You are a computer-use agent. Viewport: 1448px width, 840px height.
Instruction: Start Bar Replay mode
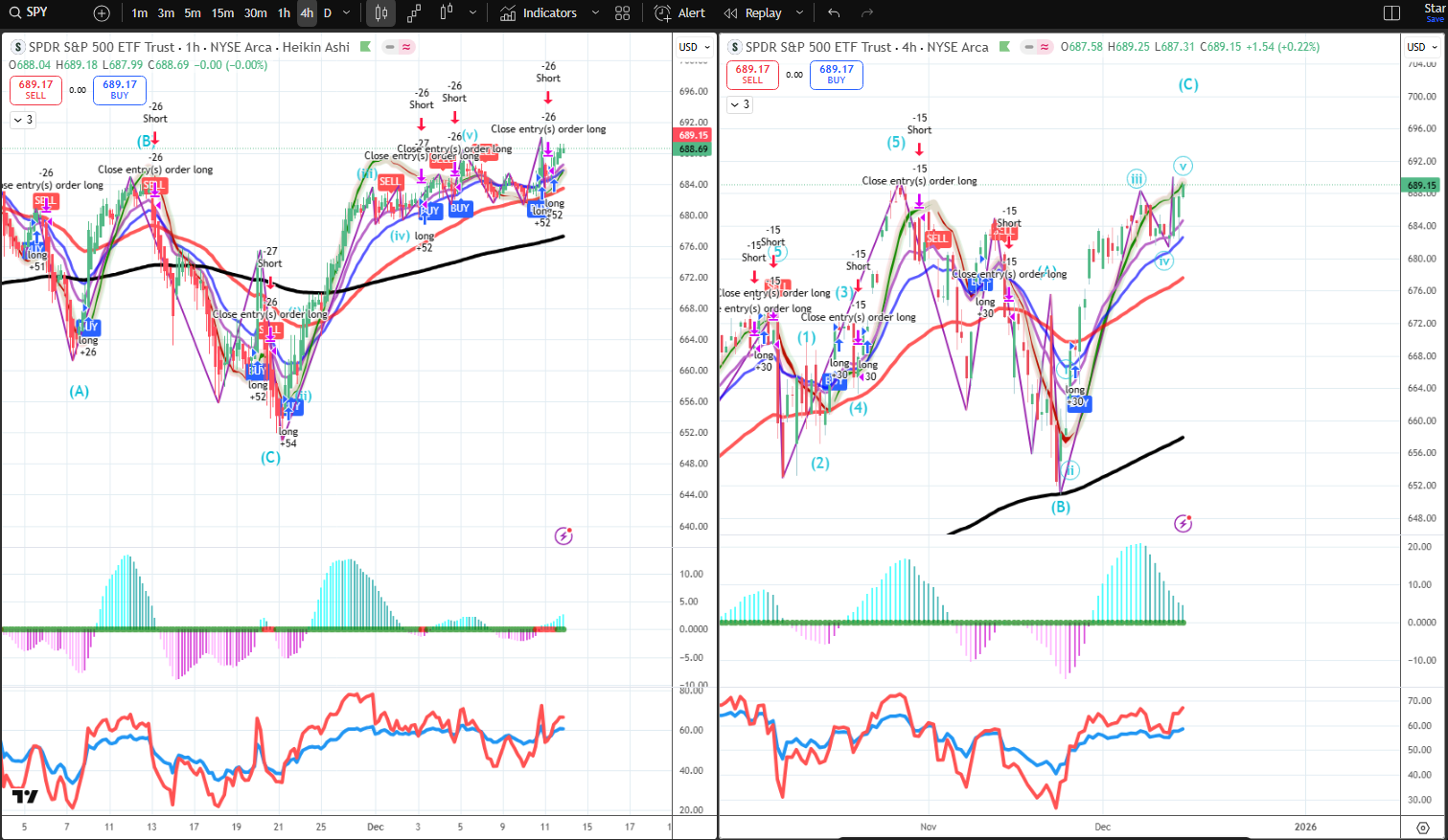point(753,13)
